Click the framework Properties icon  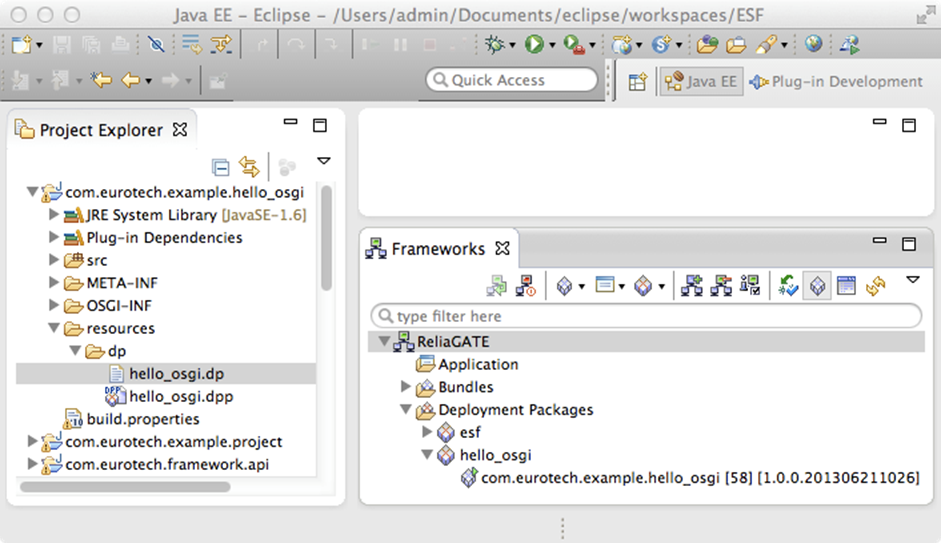(x=750, y=286)
